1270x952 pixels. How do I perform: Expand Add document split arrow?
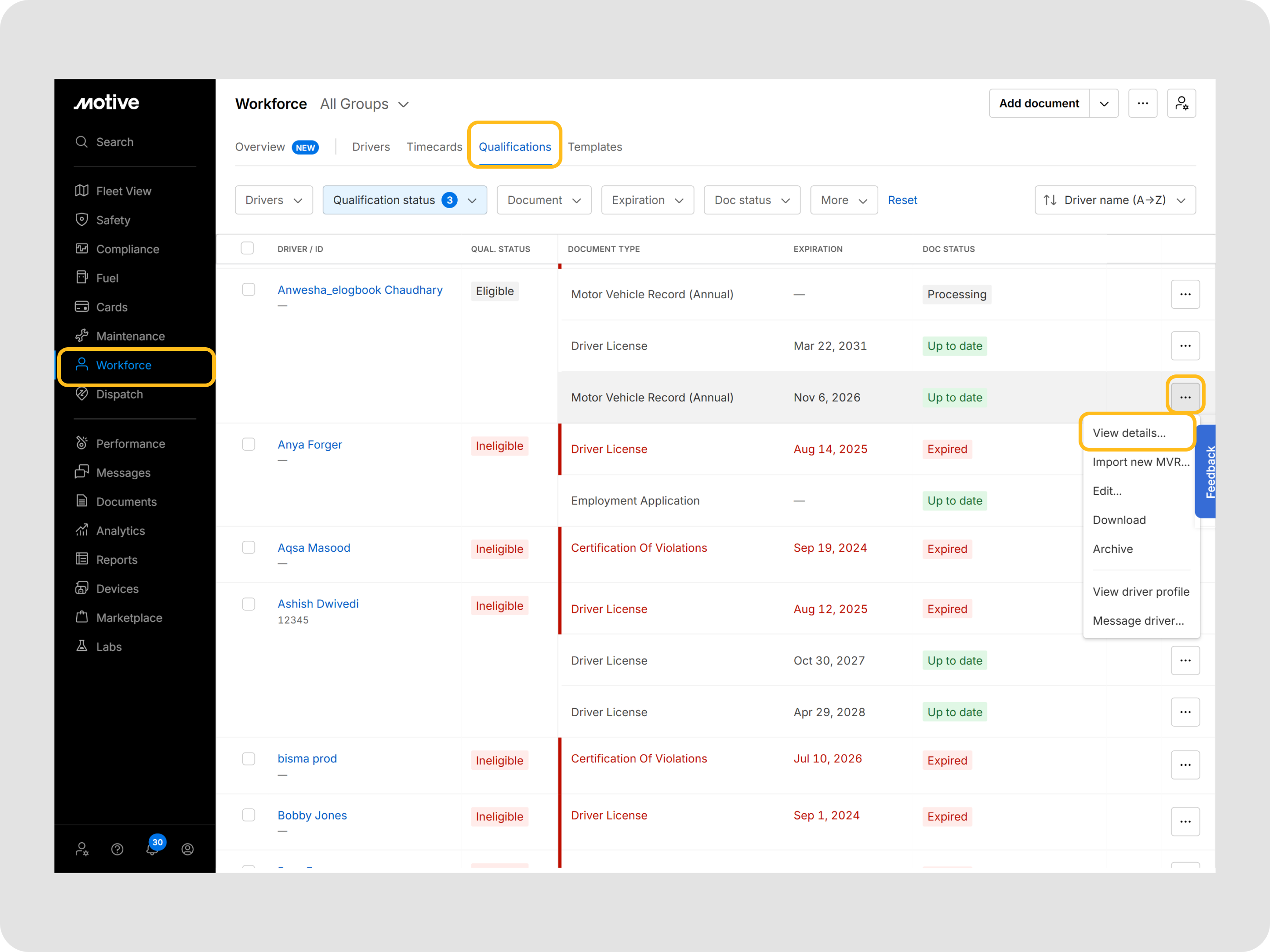tap(1104, 103)
